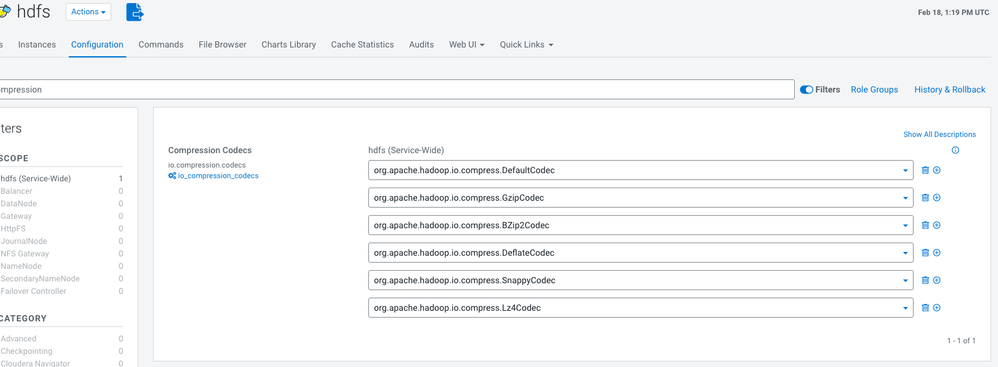The height and width of the screenshot is (367, 998).
Task: Delete the DefaultCodec entry with trash icon
Action: [x=925, y=170]
